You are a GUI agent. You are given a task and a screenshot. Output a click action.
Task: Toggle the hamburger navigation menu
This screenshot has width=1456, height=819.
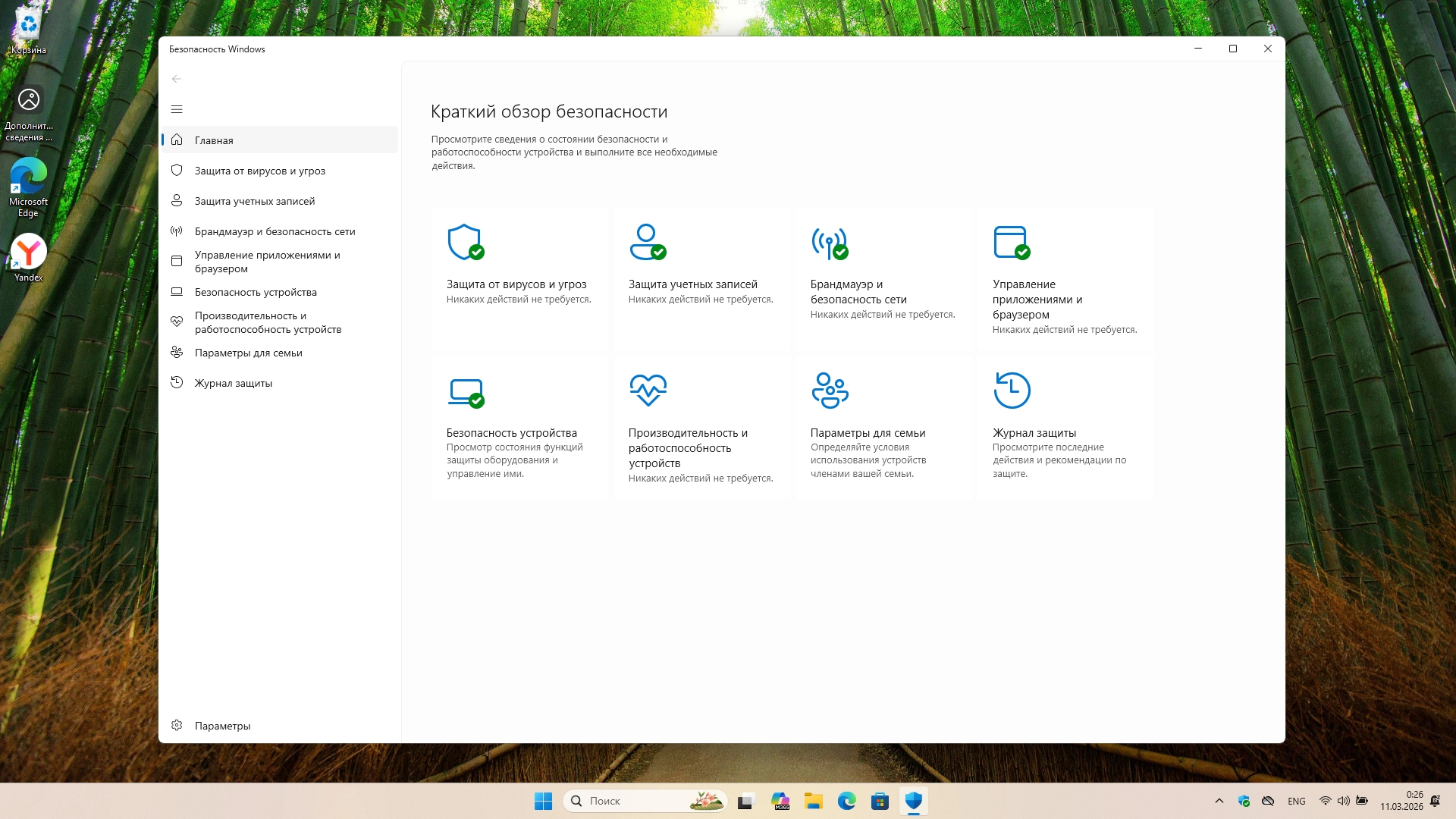[177, 109]
